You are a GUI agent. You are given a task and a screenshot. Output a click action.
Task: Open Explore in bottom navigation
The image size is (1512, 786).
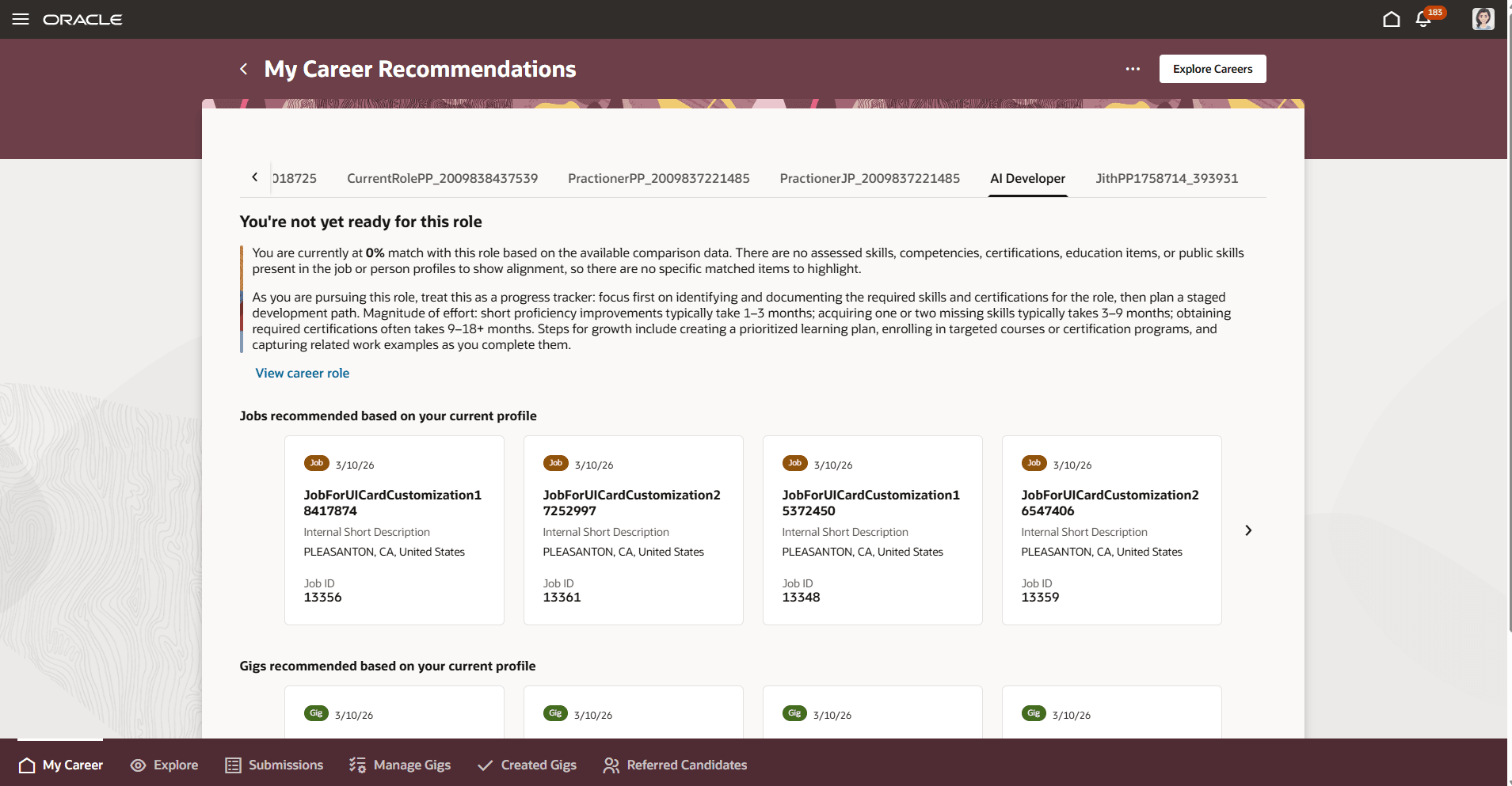[164, 765]
